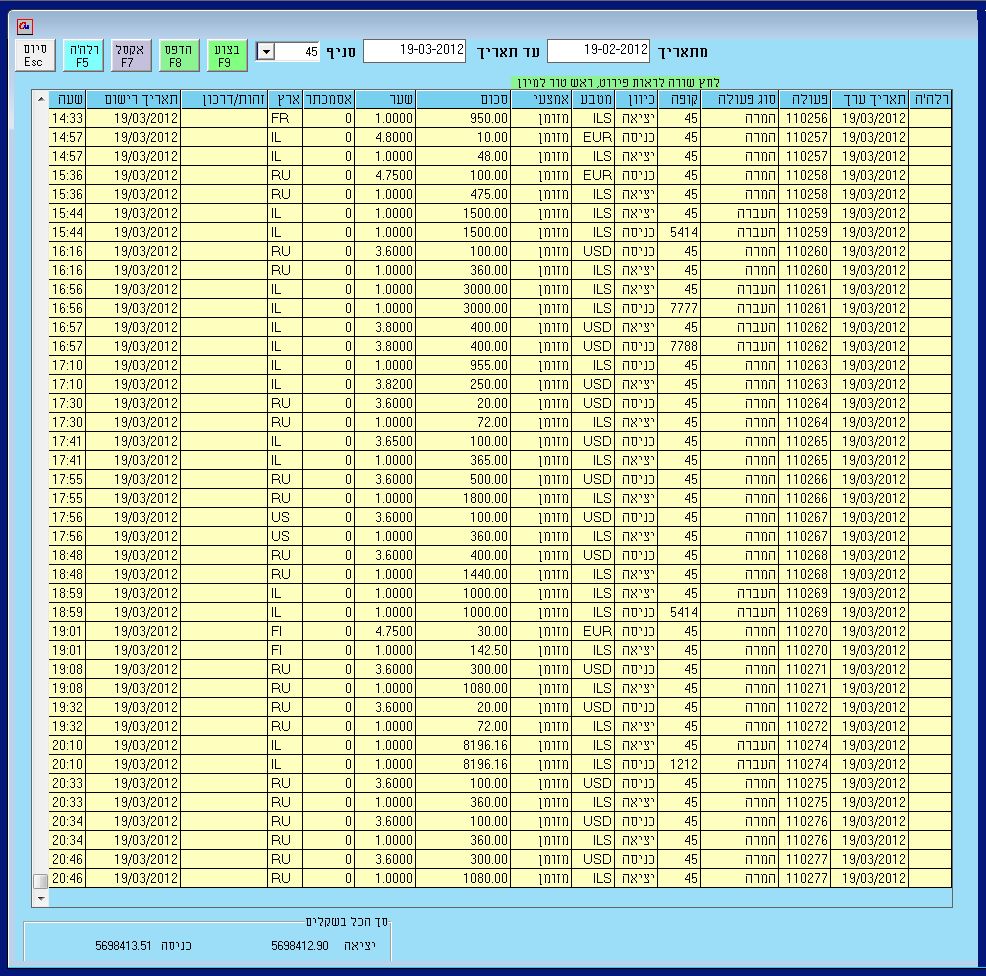
Task: Click operation number 110256
Action: click(805, 118)
